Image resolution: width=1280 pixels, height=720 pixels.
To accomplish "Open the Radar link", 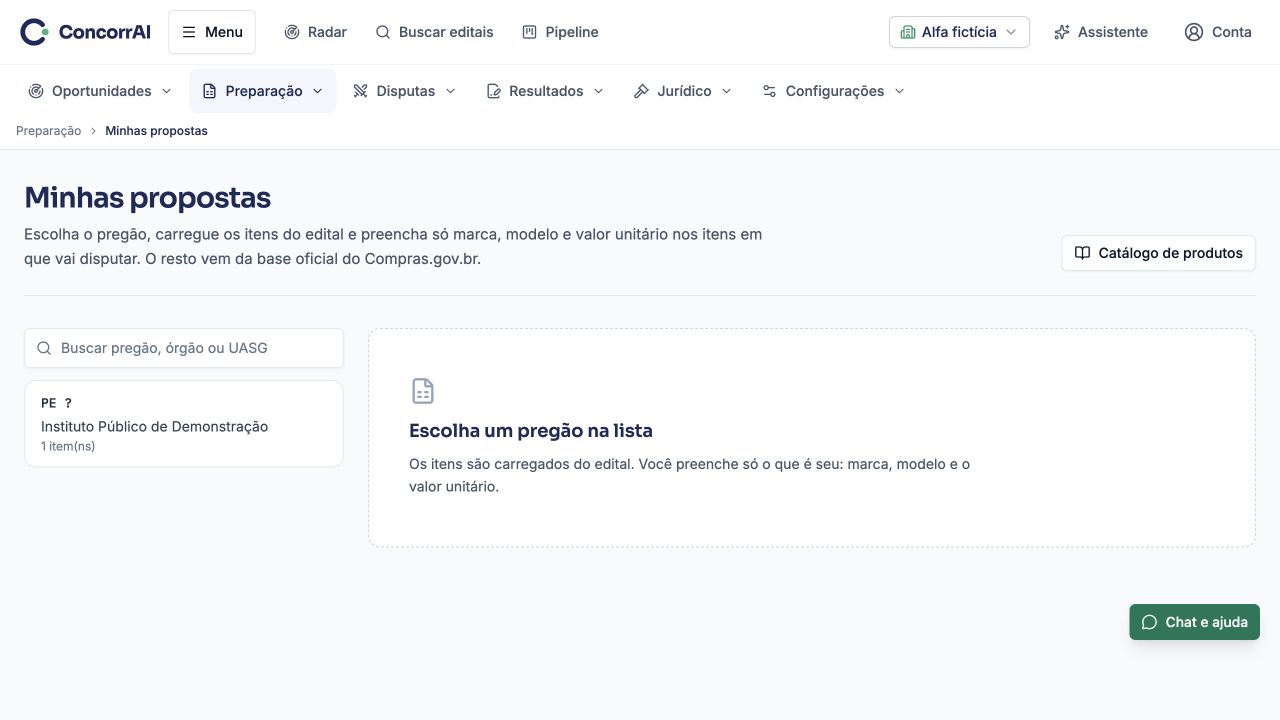I will pyautogui.click(x=315, y=32).
